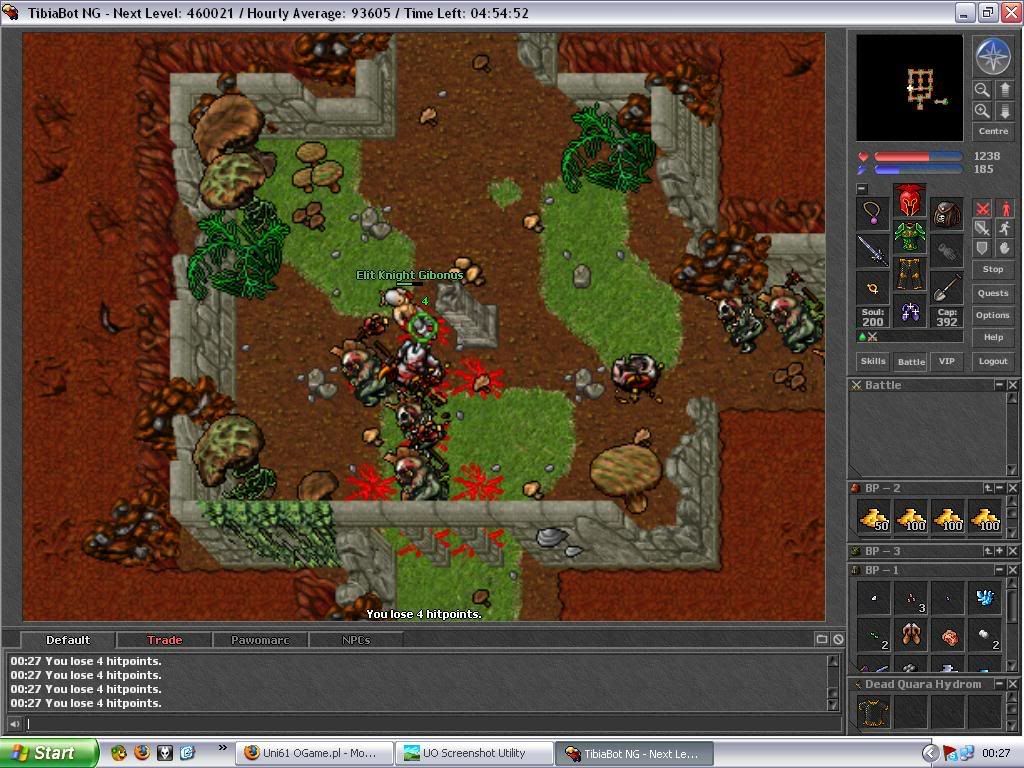Select the red helmet slot

point(910,200)
